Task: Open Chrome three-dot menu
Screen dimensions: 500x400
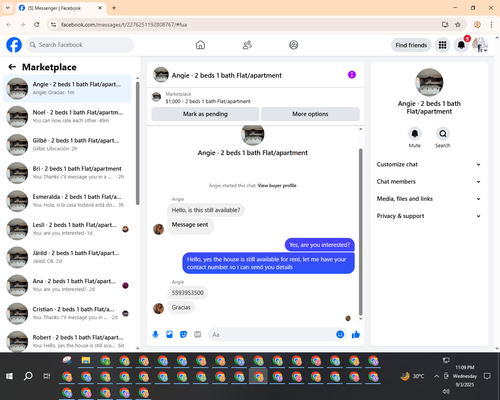Action: [491, 24]
